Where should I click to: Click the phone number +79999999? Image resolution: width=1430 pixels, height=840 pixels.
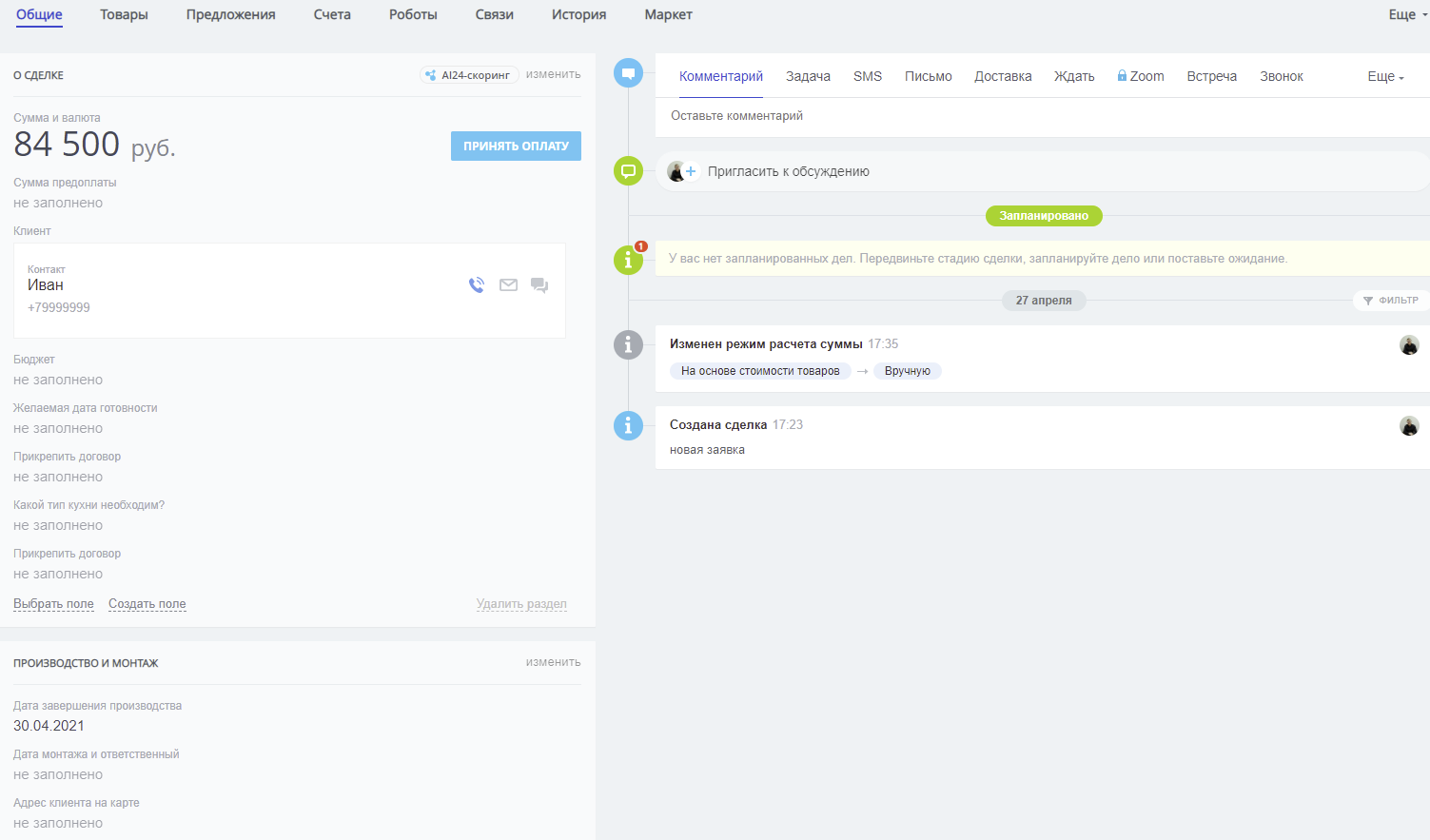[59, 307]
